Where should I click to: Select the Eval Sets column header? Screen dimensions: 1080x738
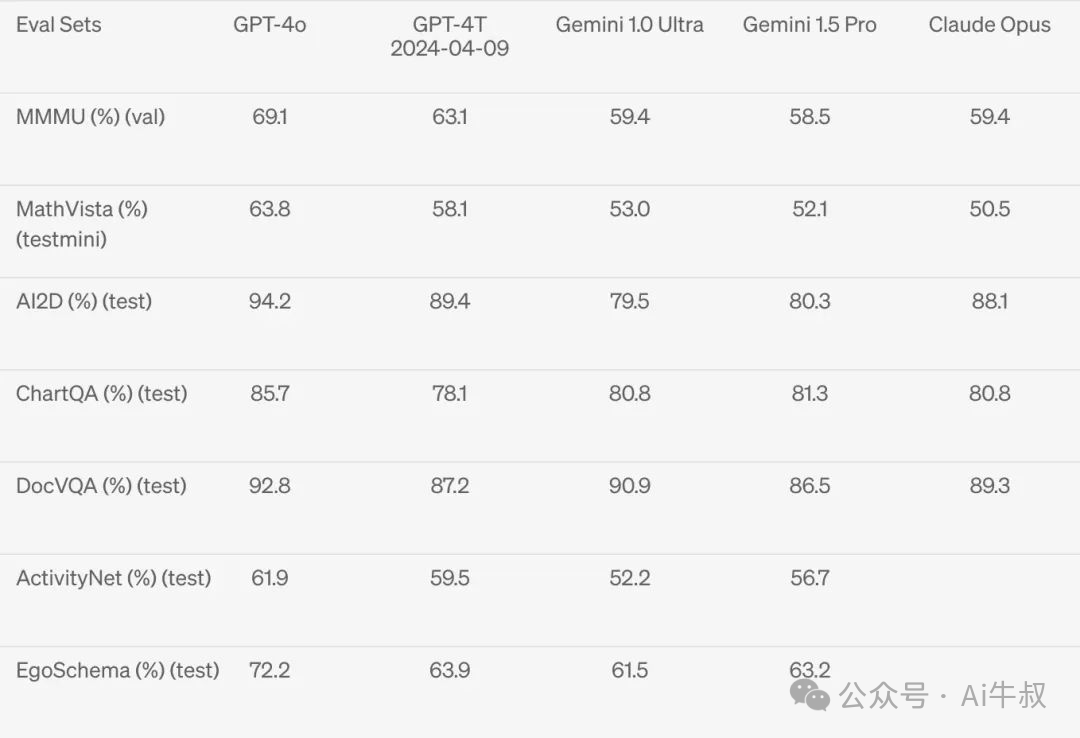(x=59, y=25)
